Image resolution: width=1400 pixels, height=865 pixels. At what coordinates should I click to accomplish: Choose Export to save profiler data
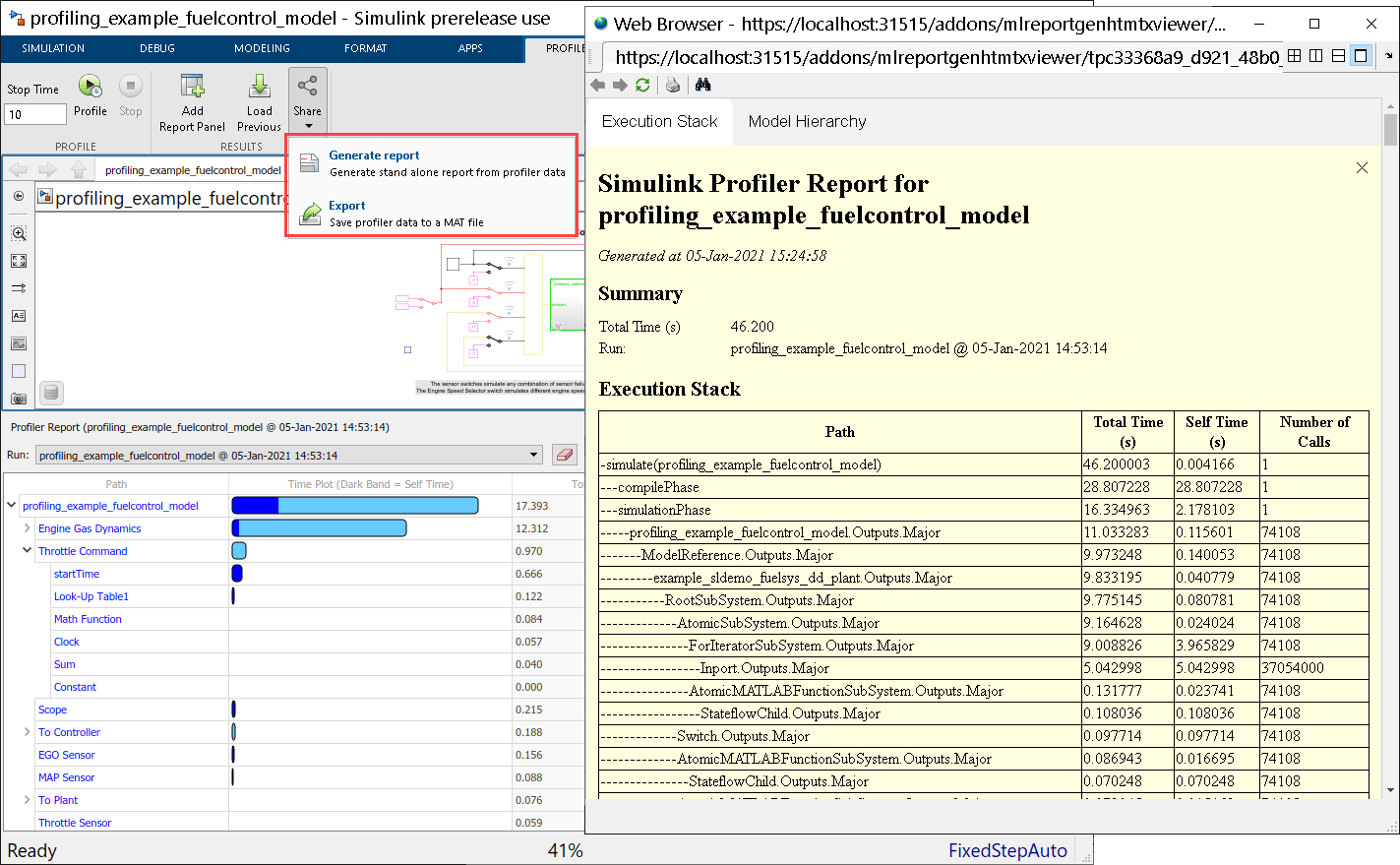pos(433,213)
